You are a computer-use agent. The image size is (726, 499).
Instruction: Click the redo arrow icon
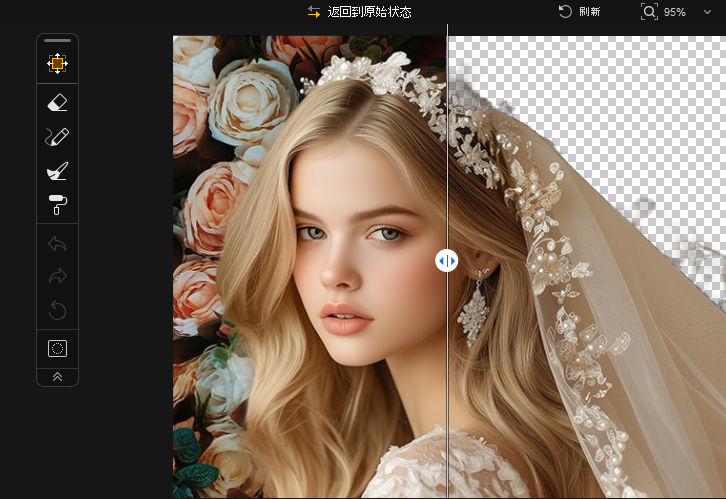pos(57,277)
